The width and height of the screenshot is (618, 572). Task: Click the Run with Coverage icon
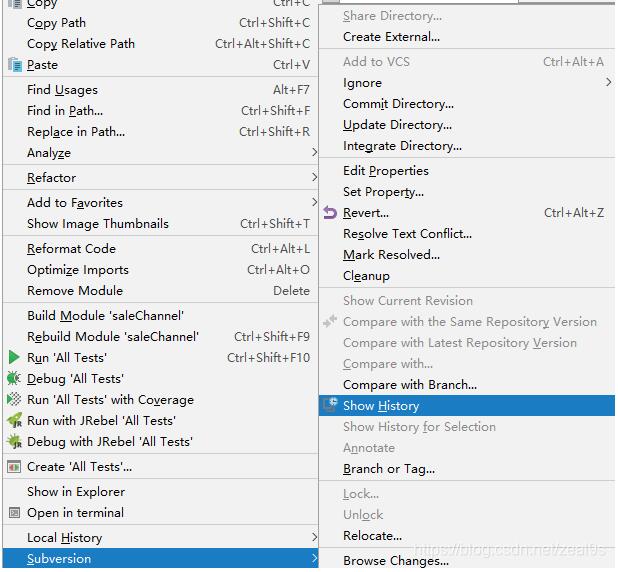click(14, 400)
